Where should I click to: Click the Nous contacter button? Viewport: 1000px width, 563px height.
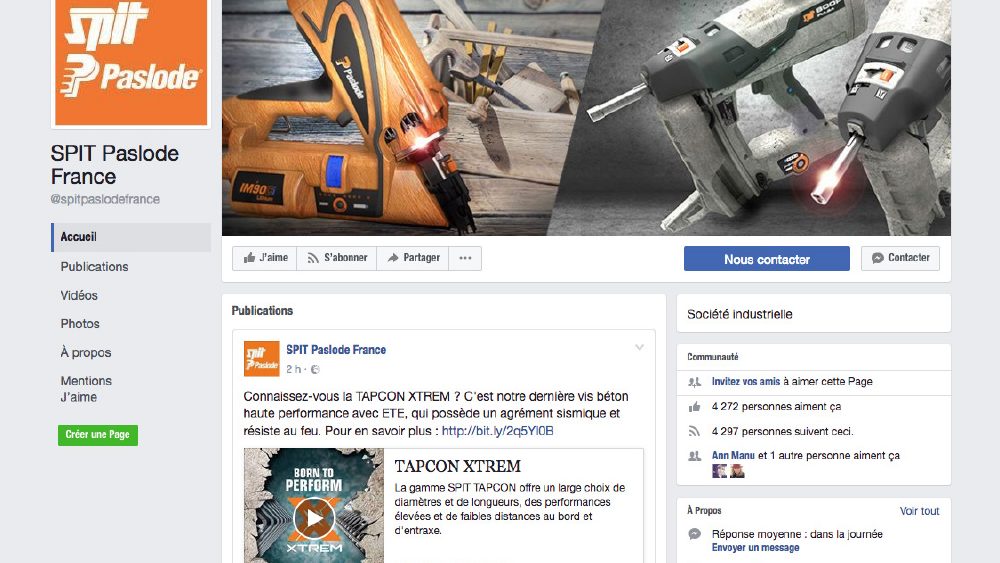pos(767,259)
